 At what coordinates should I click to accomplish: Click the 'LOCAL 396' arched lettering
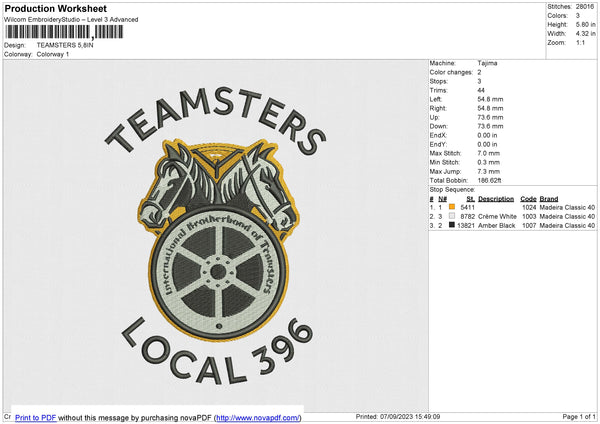[217, 352]
